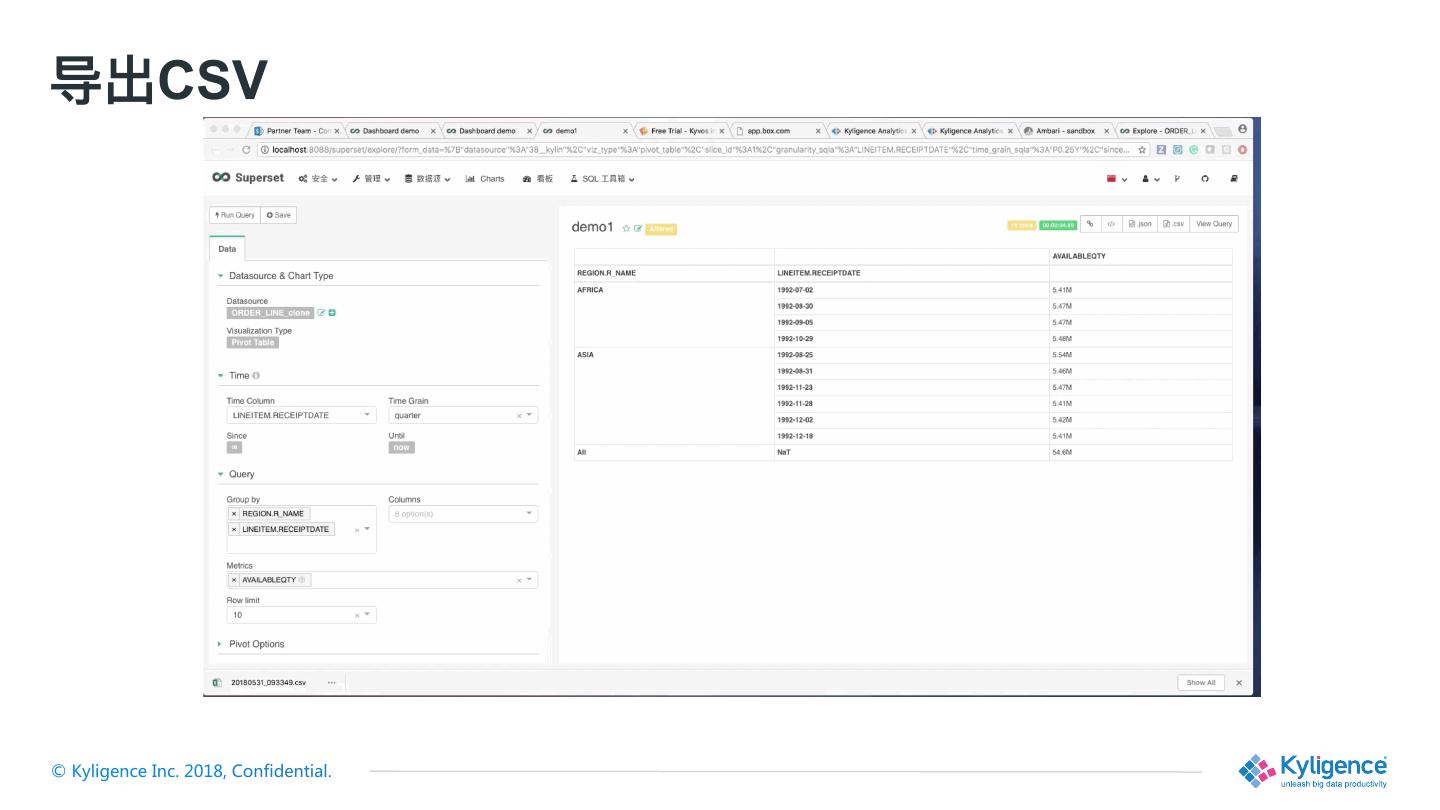Open the Columns options dropdown
This screenshot has height=810, width=1440.
click(462, 514)
